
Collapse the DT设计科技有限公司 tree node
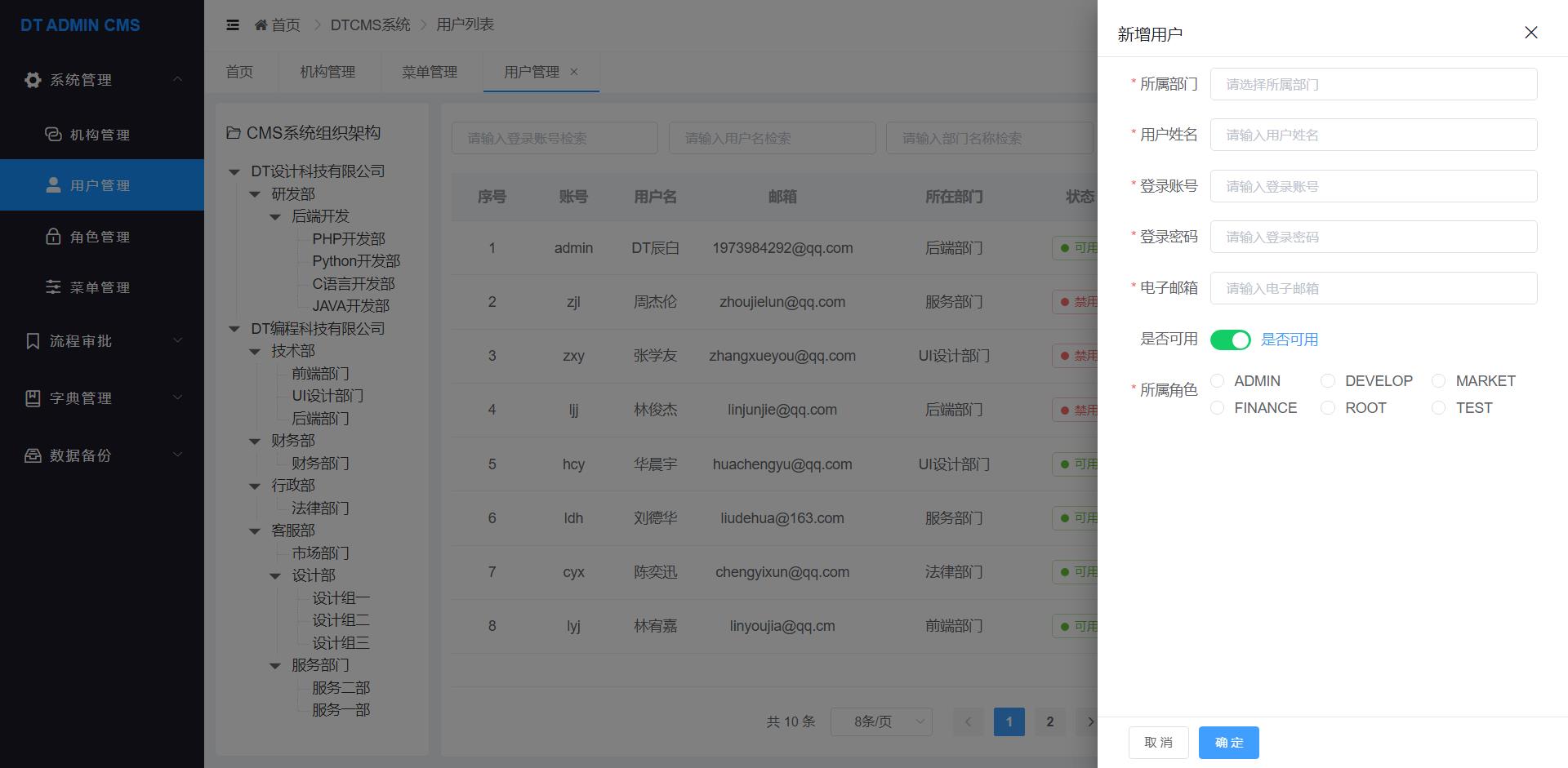tap(234, 172)
